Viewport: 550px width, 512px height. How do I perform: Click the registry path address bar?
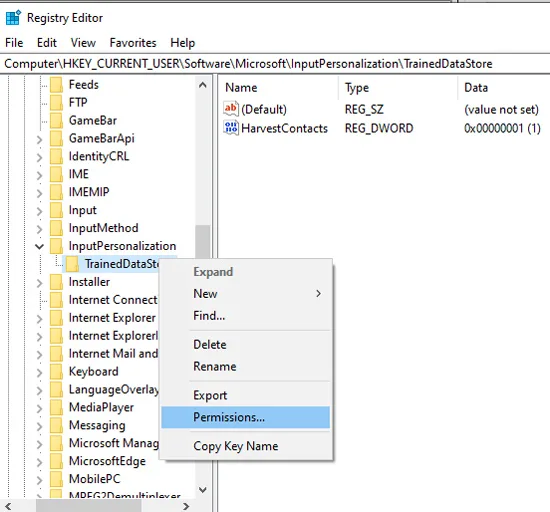[x=275, y=64]
